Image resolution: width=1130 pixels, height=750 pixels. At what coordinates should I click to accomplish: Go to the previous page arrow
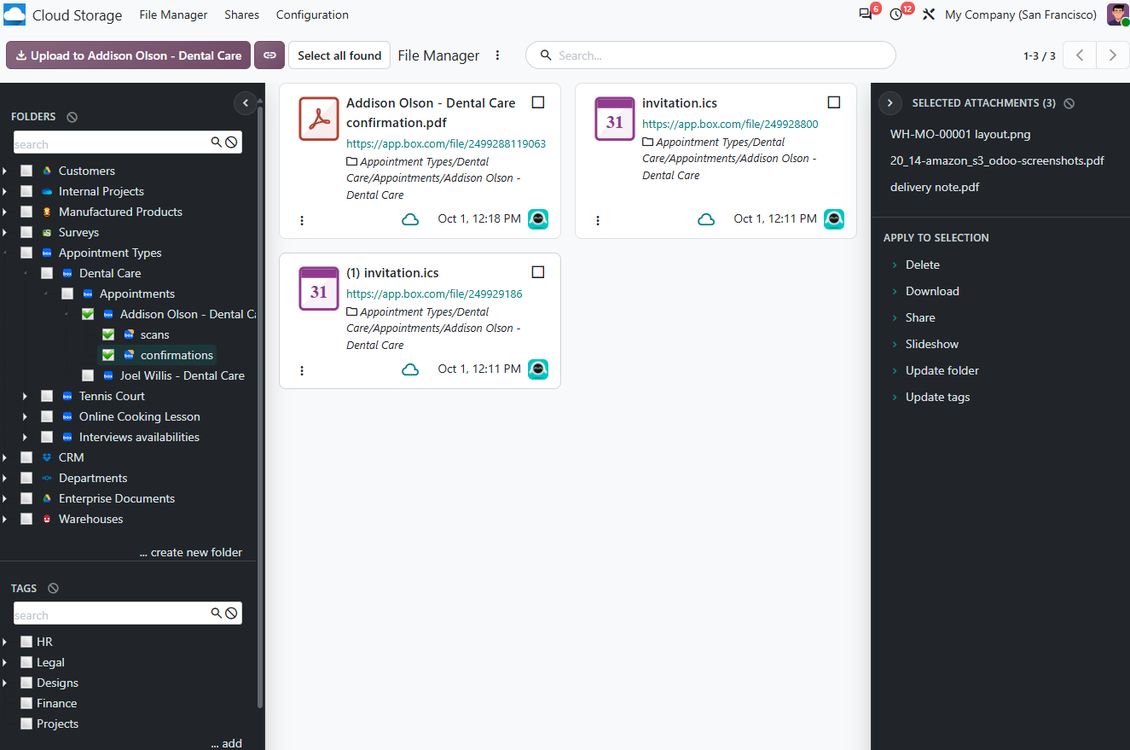coord(1080,55)
